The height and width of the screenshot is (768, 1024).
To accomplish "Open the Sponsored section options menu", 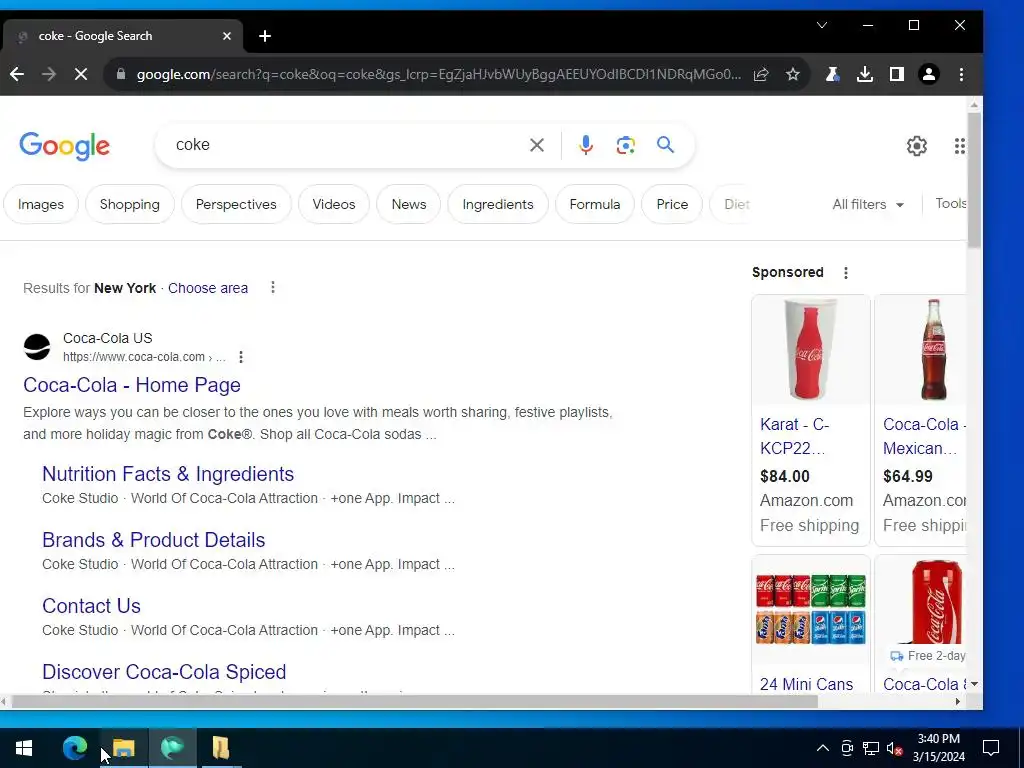I will pyautogui.click(x=846, y=273).
